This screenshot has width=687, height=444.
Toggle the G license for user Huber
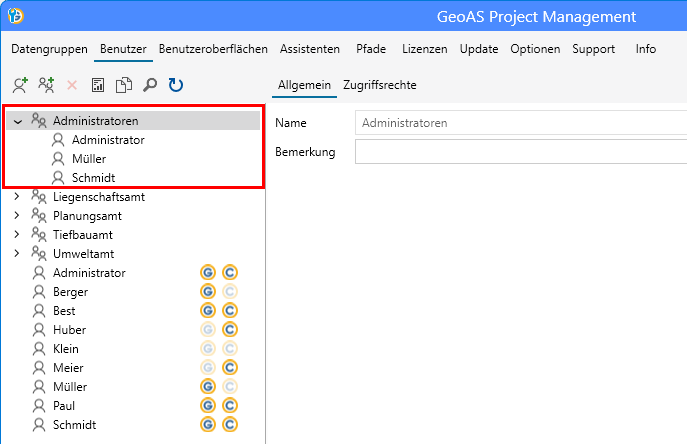208,330
